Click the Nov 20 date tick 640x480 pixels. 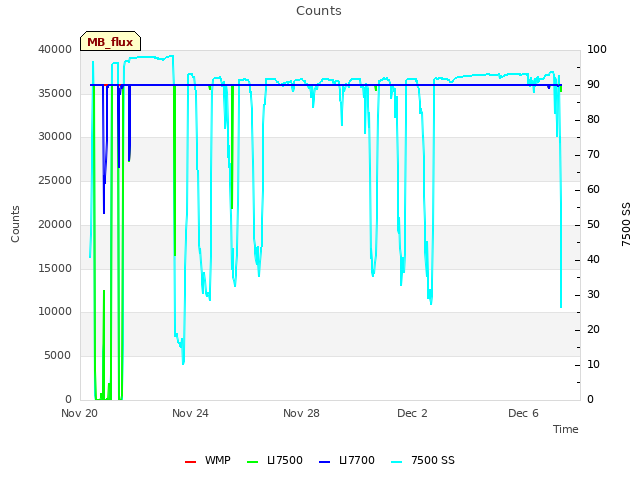[x=80, y=413]
